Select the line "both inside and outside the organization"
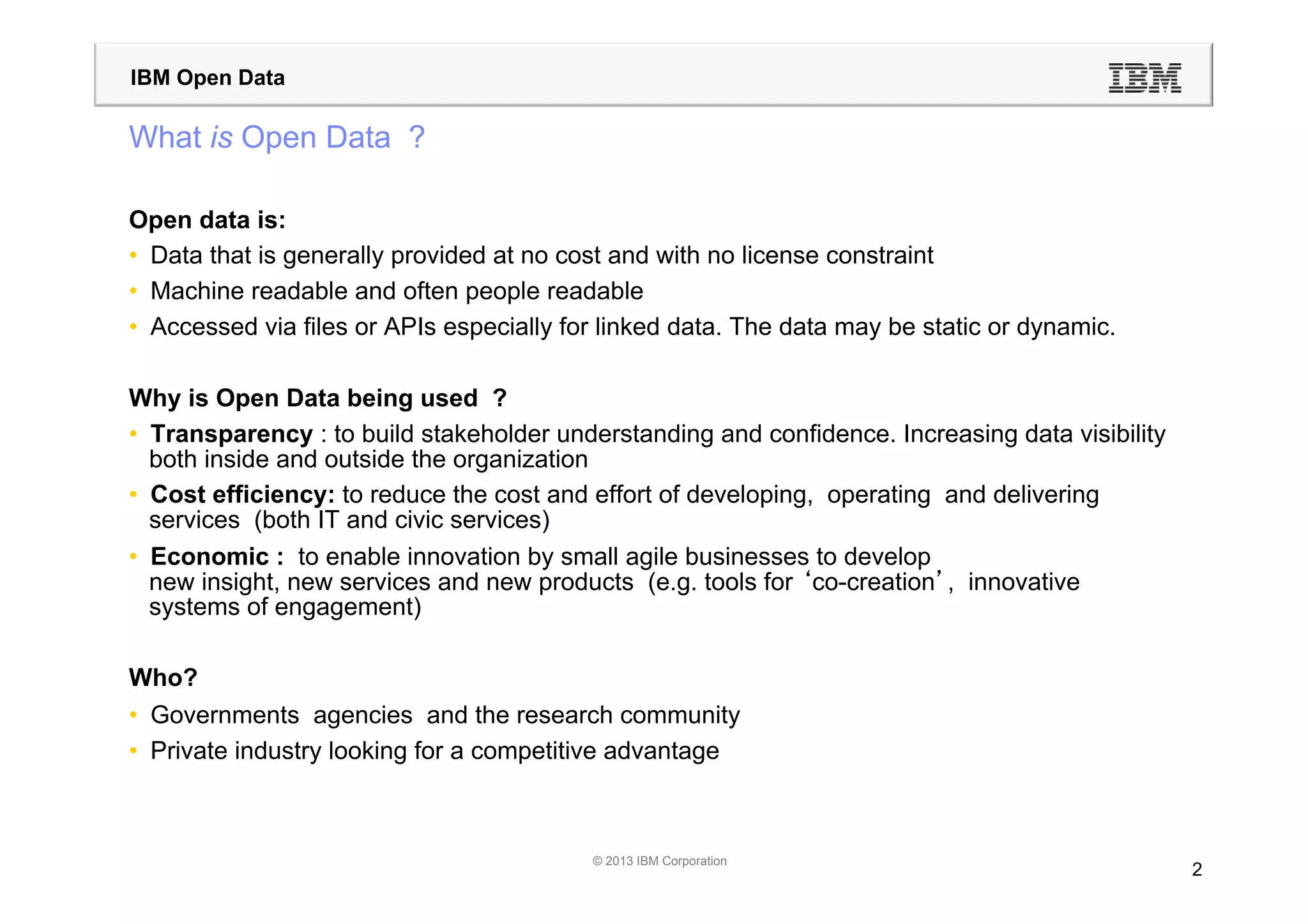Screen dimensions: 1308x924 tap(369, 460)
